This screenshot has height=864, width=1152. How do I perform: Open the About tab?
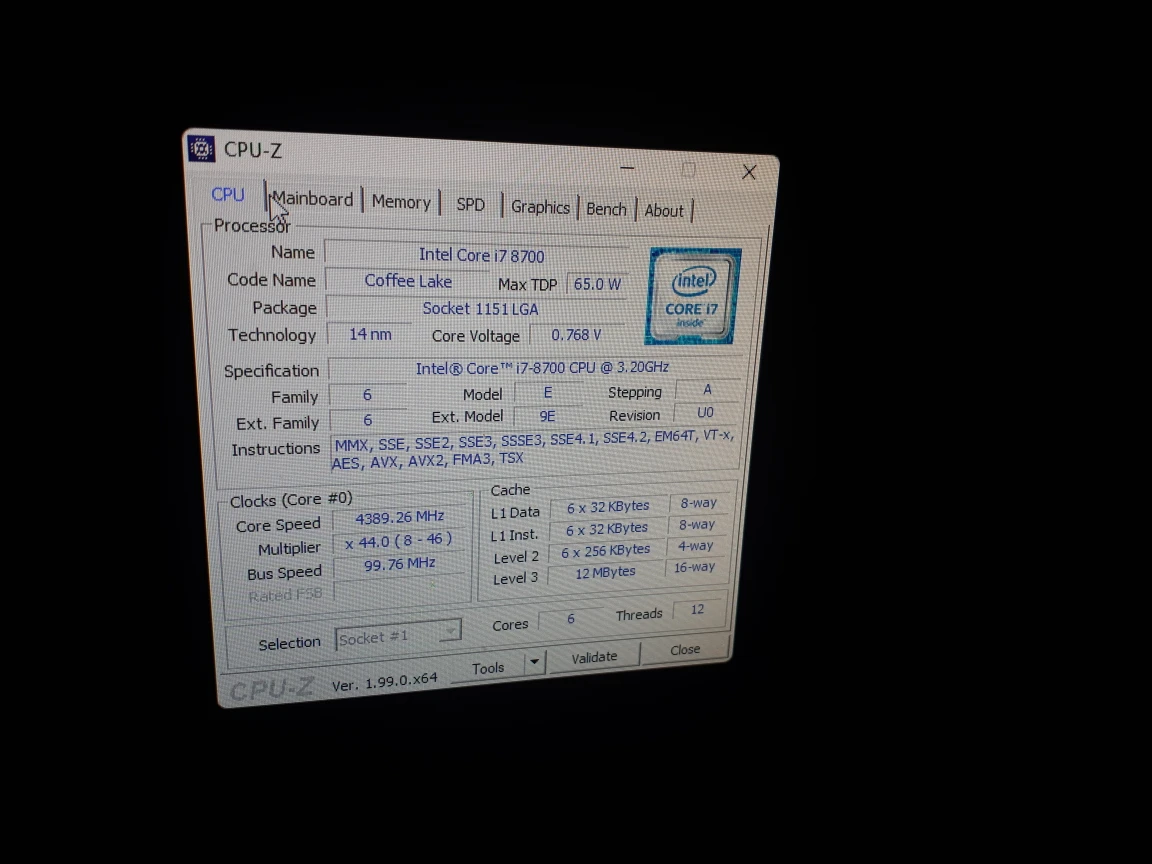[663, 211]
